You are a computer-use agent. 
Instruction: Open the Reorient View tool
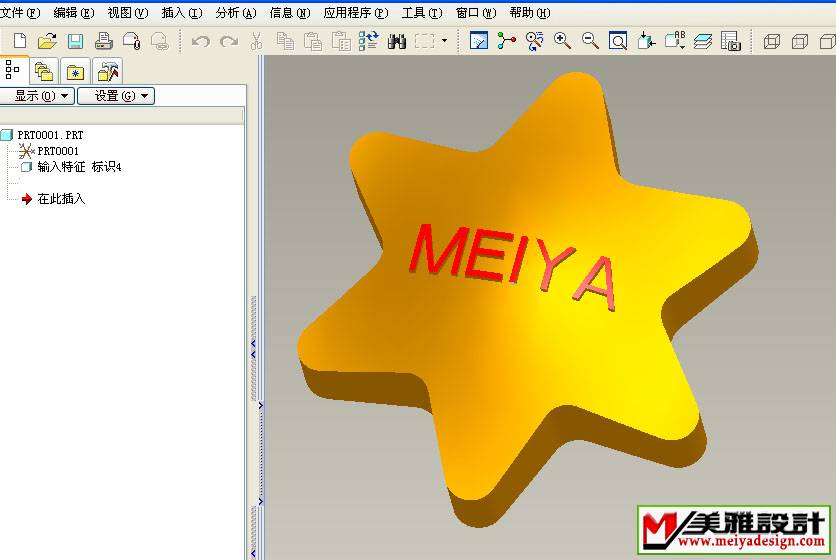pyautogui.click(x=646, y=41)
